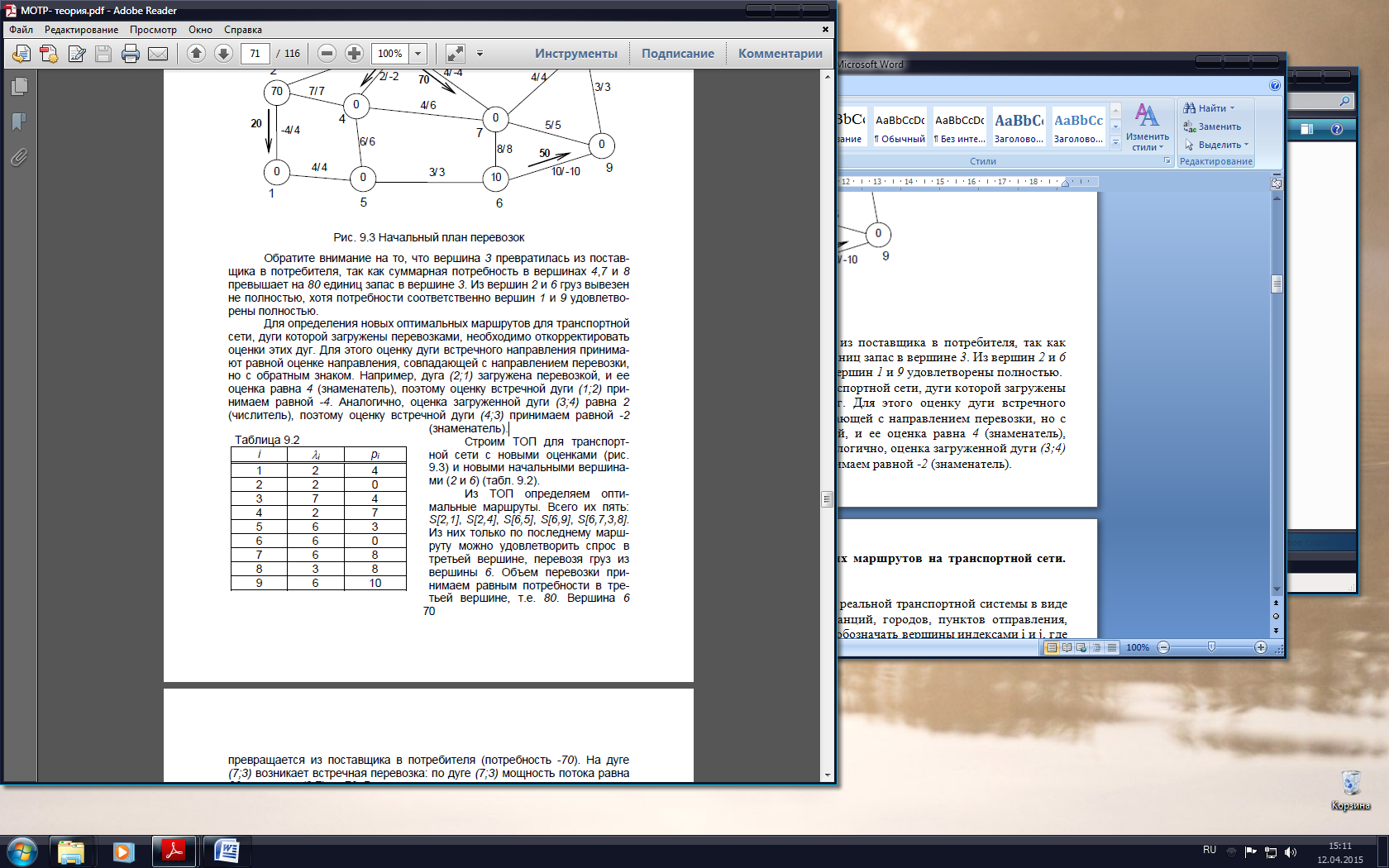Open the Комментарии pane in Reader
The height and width of the screenshot is (868, 1389).
[x=780, y=54]
